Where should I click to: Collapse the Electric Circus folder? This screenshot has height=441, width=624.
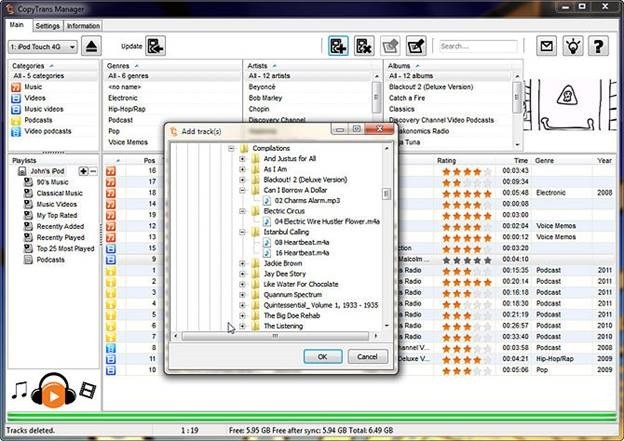pos(242,211)
